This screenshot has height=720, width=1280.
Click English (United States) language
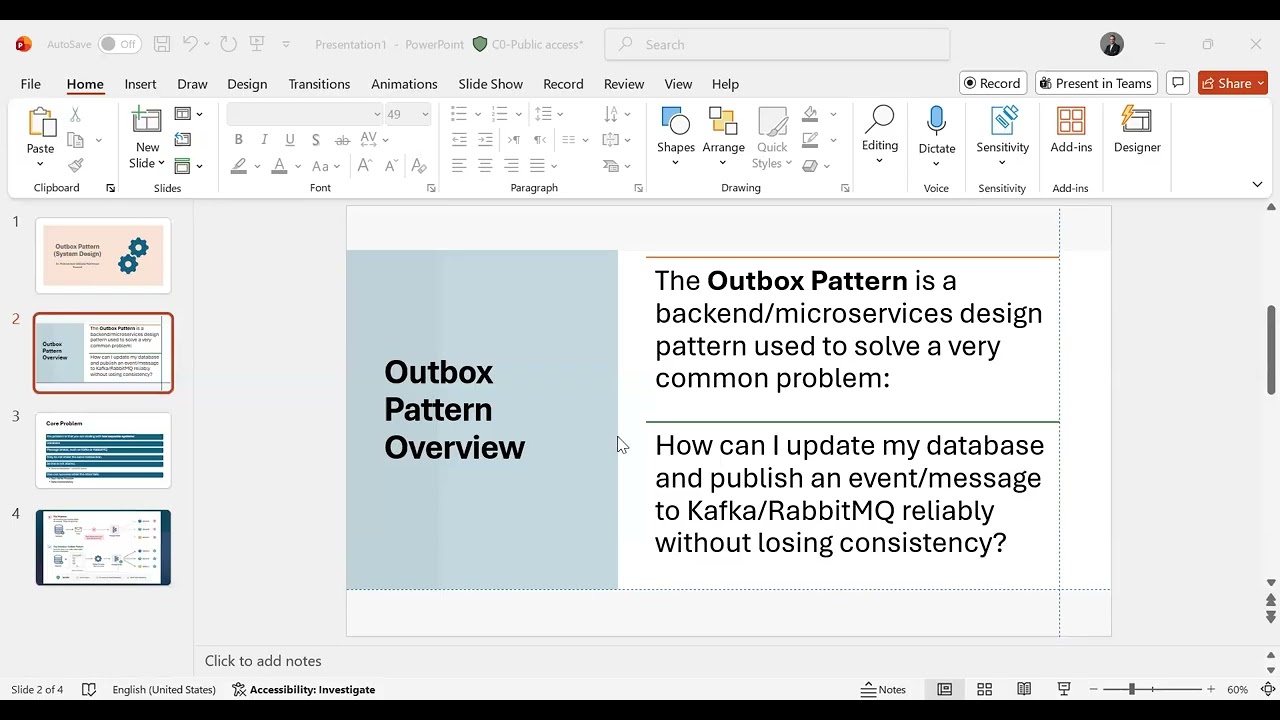coord(164,690)
